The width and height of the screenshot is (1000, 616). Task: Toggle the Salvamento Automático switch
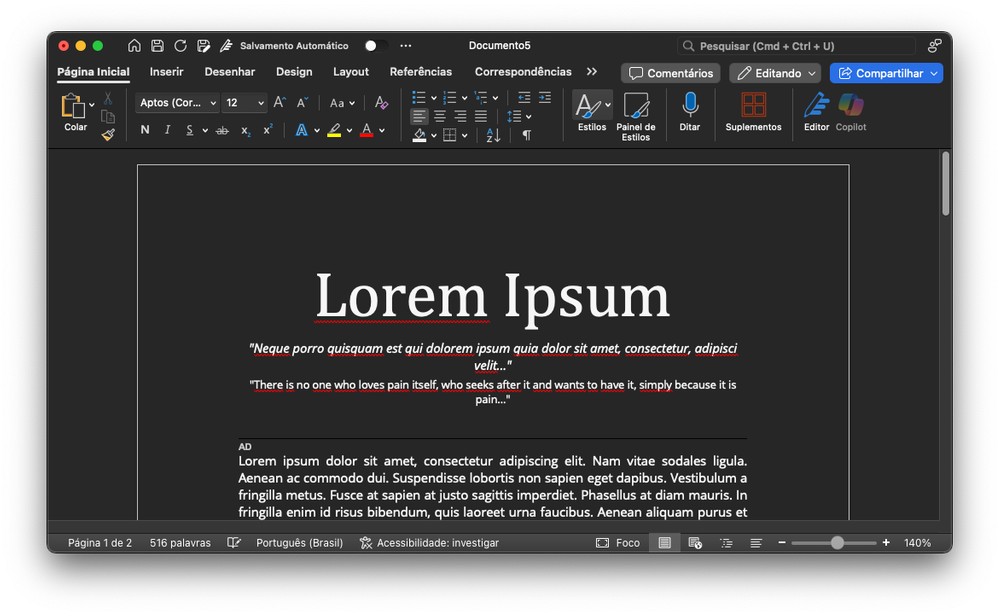(x=375, y=46)
